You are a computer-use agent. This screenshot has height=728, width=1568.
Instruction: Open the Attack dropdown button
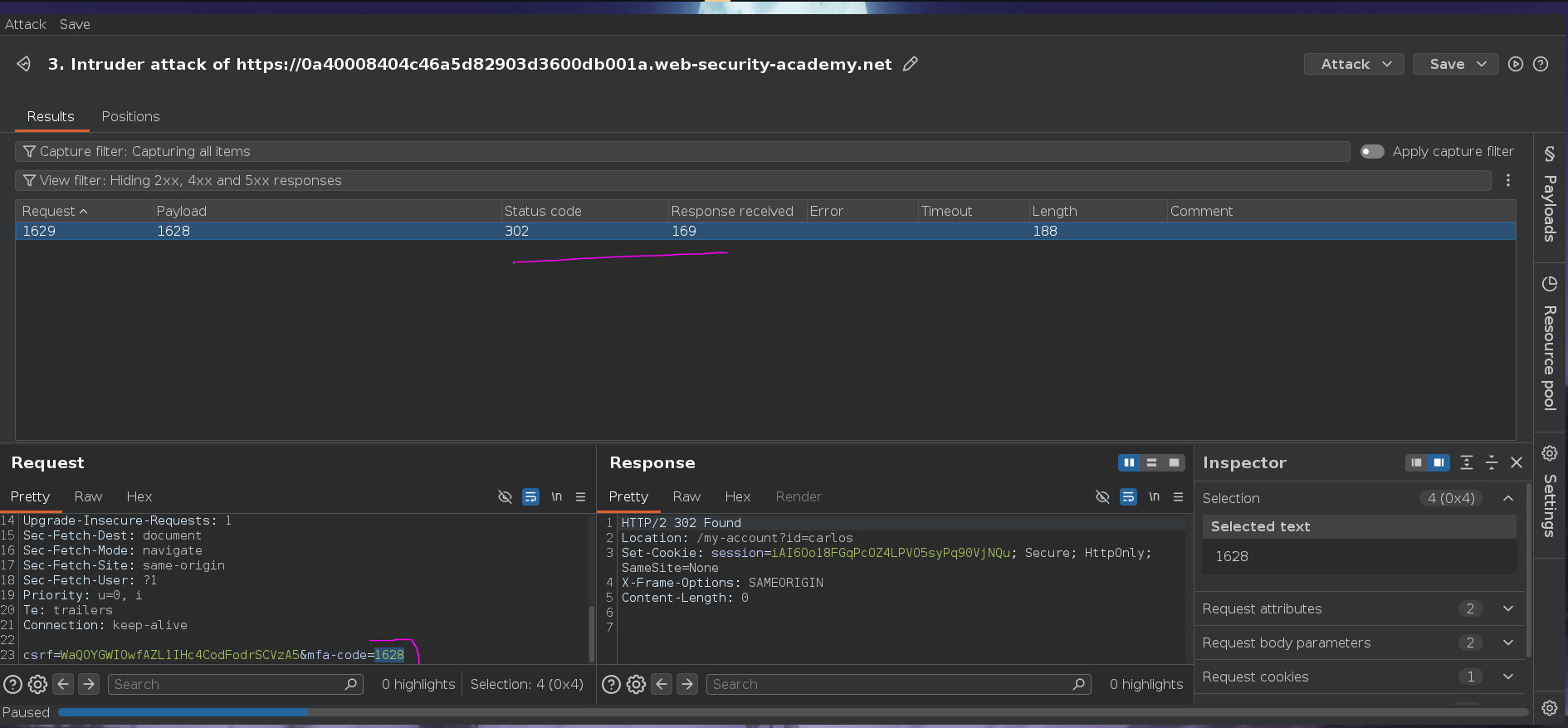click(1354, 64)
